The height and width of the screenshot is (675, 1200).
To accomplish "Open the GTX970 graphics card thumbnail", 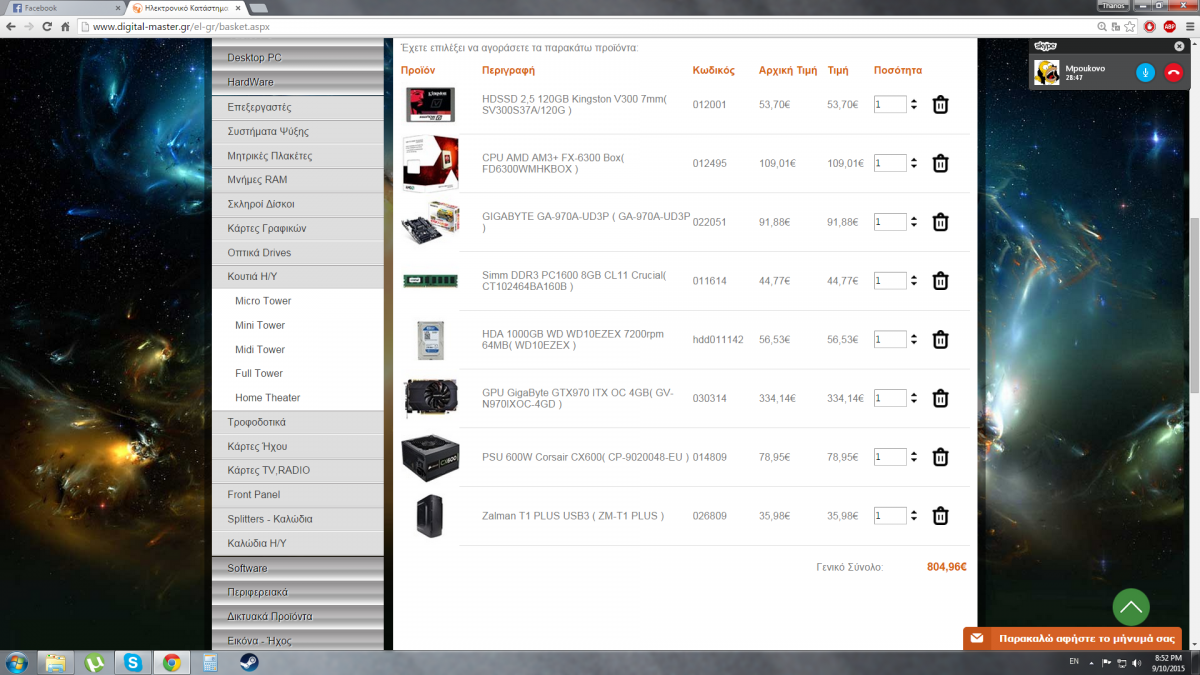I will tap(430, 398).
